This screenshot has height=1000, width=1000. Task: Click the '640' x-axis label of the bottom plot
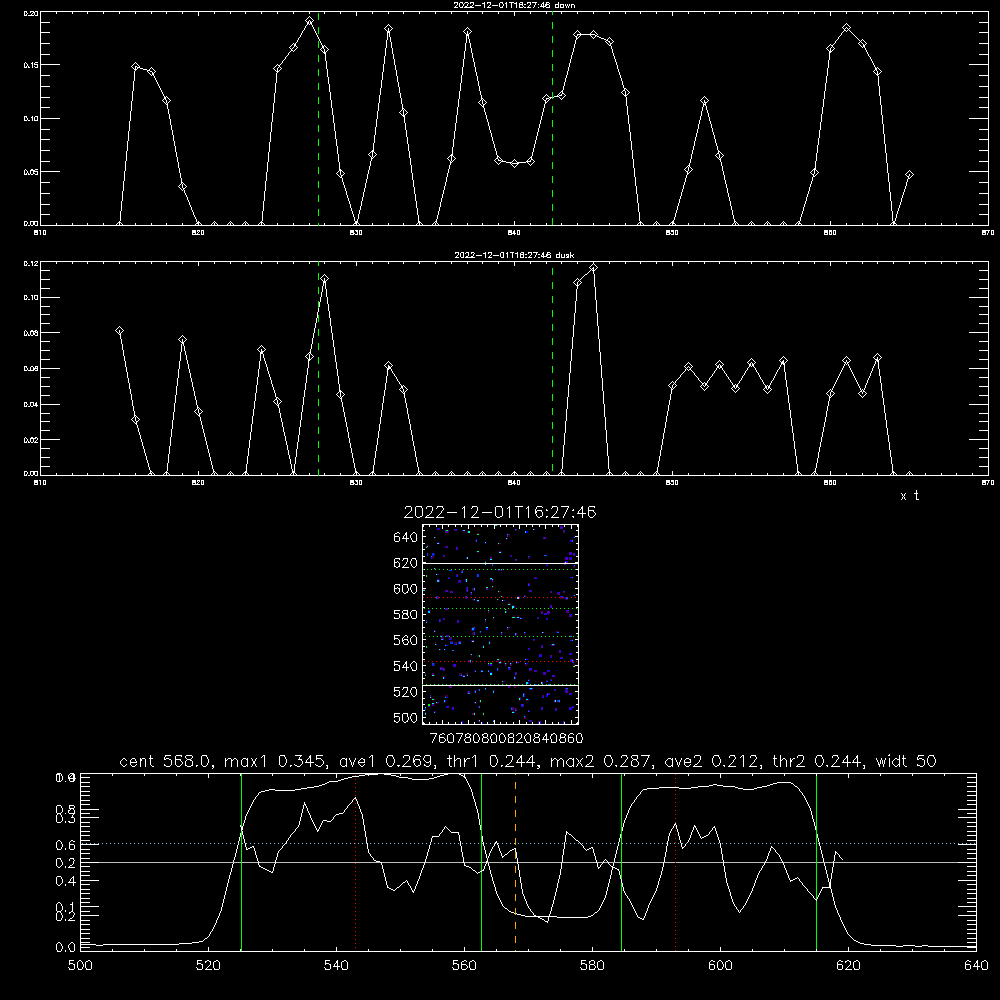[x=976, y=966]
